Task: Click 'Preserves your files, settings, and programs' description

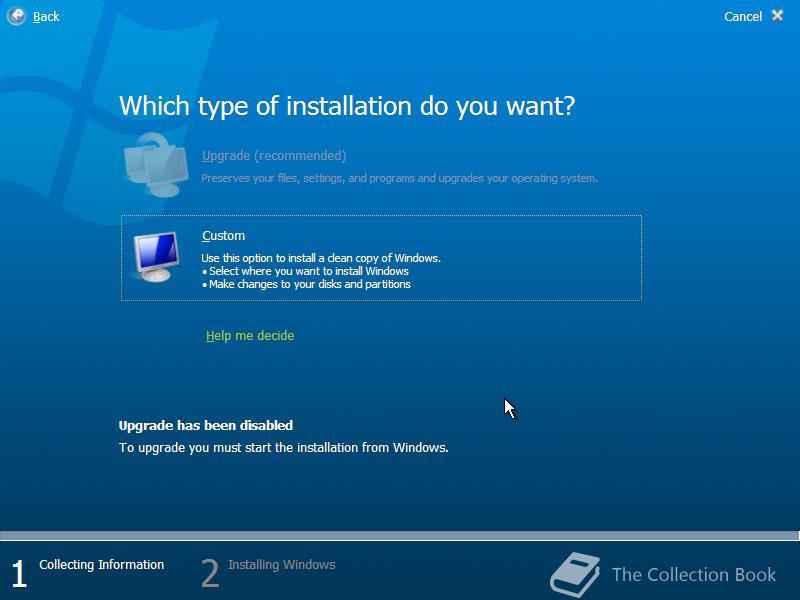Action: [x=399, y=178]
